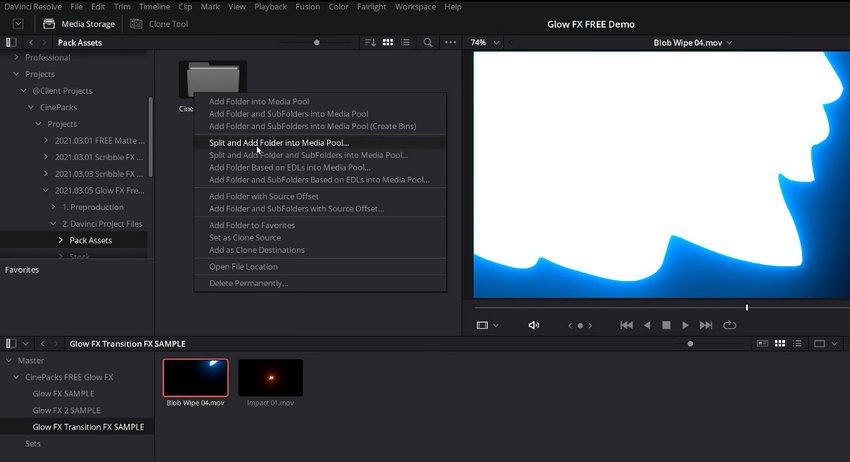Click the viewer scrubber playhead

click(747, 307)
